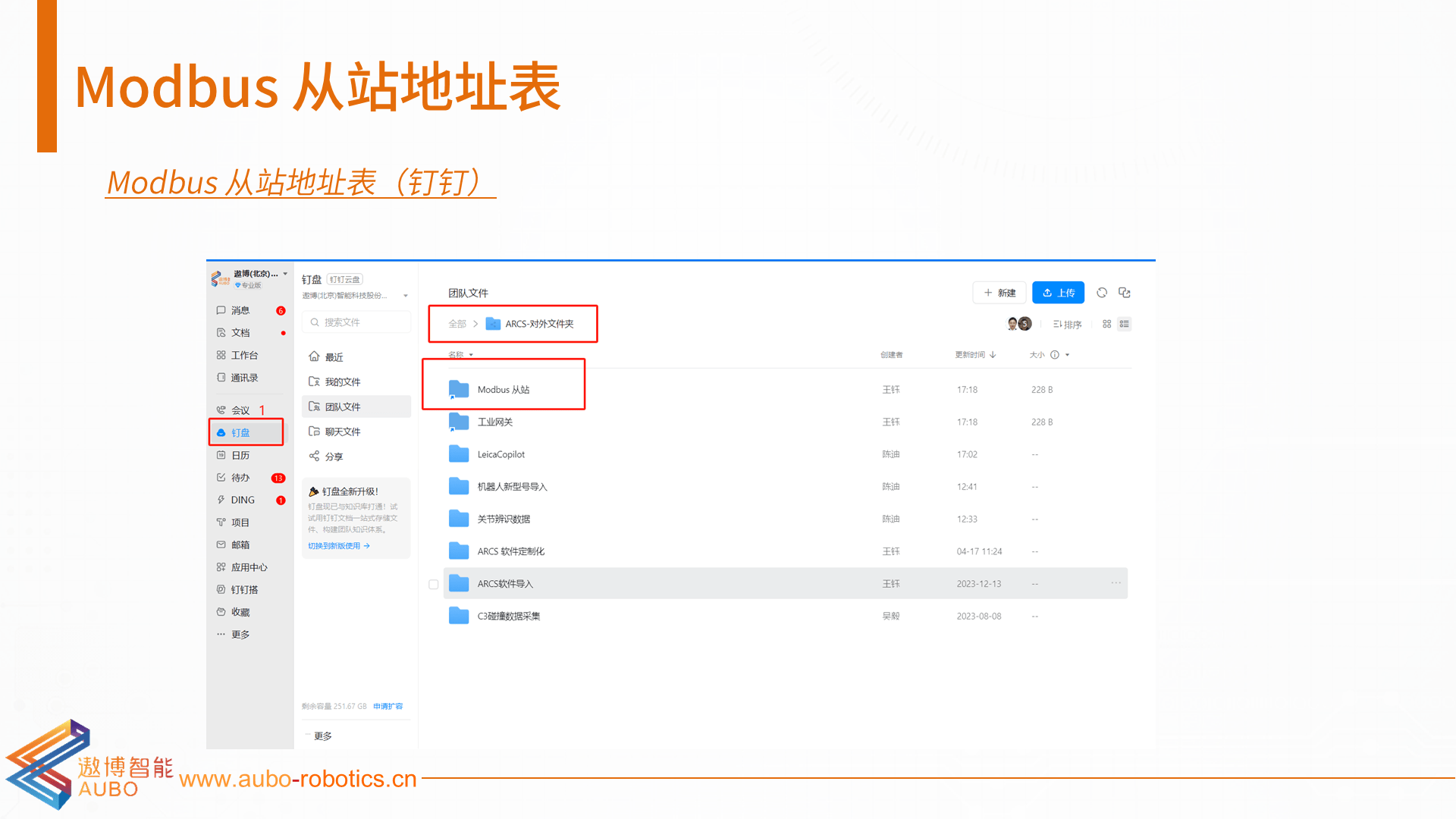Click the transfer list icon right of refresh

[x=1125, y=293]
